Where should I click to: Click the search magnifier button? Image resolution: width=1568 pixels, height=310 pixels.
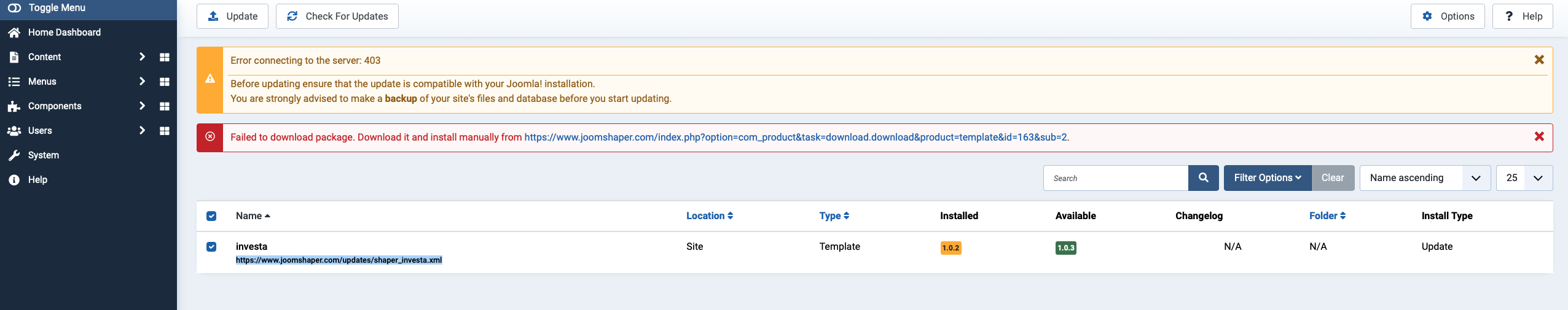point(1203,178)
